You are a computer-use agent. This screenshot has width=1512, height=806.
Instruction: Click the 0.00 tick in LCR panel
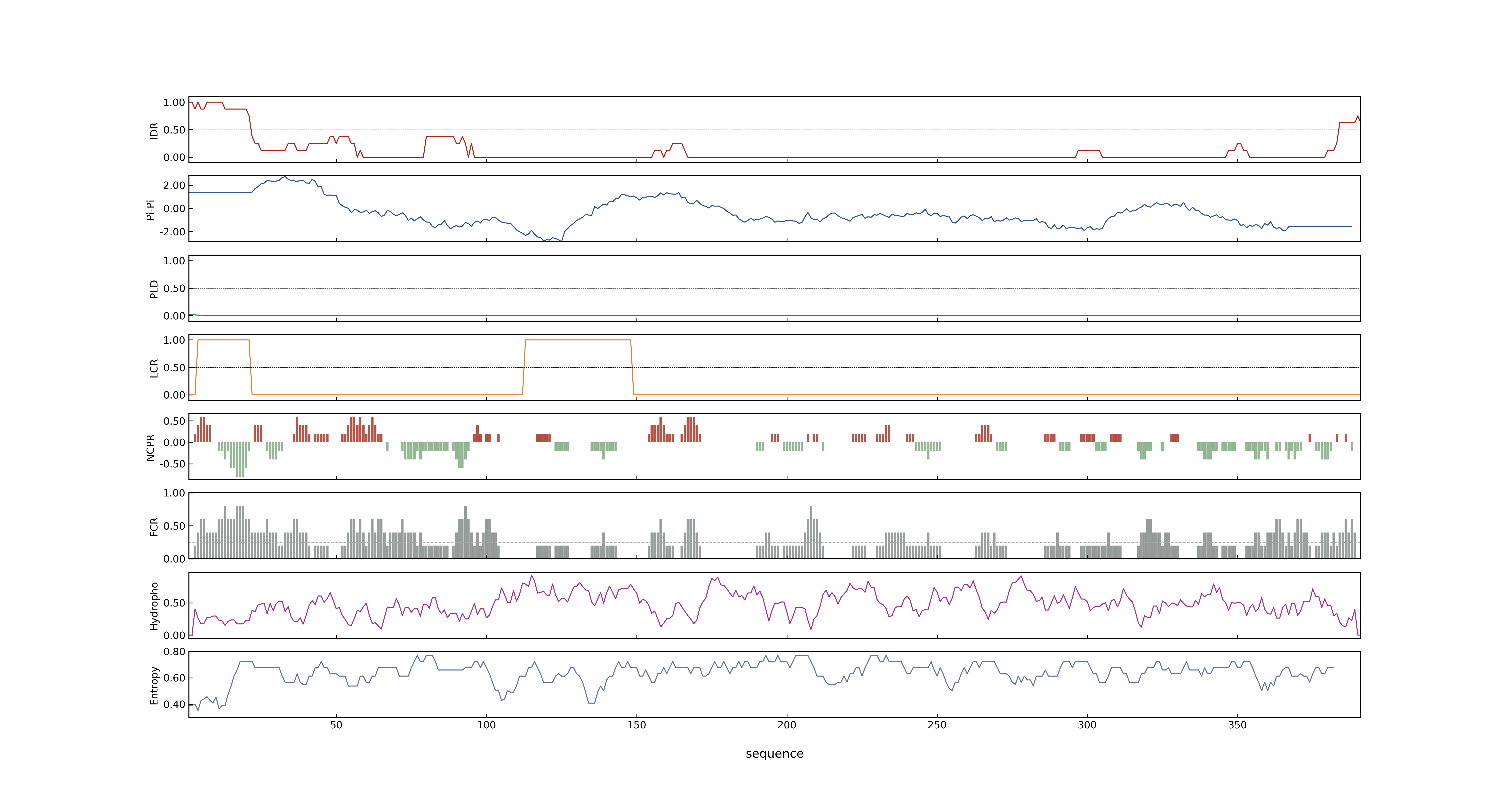(174, 395)
